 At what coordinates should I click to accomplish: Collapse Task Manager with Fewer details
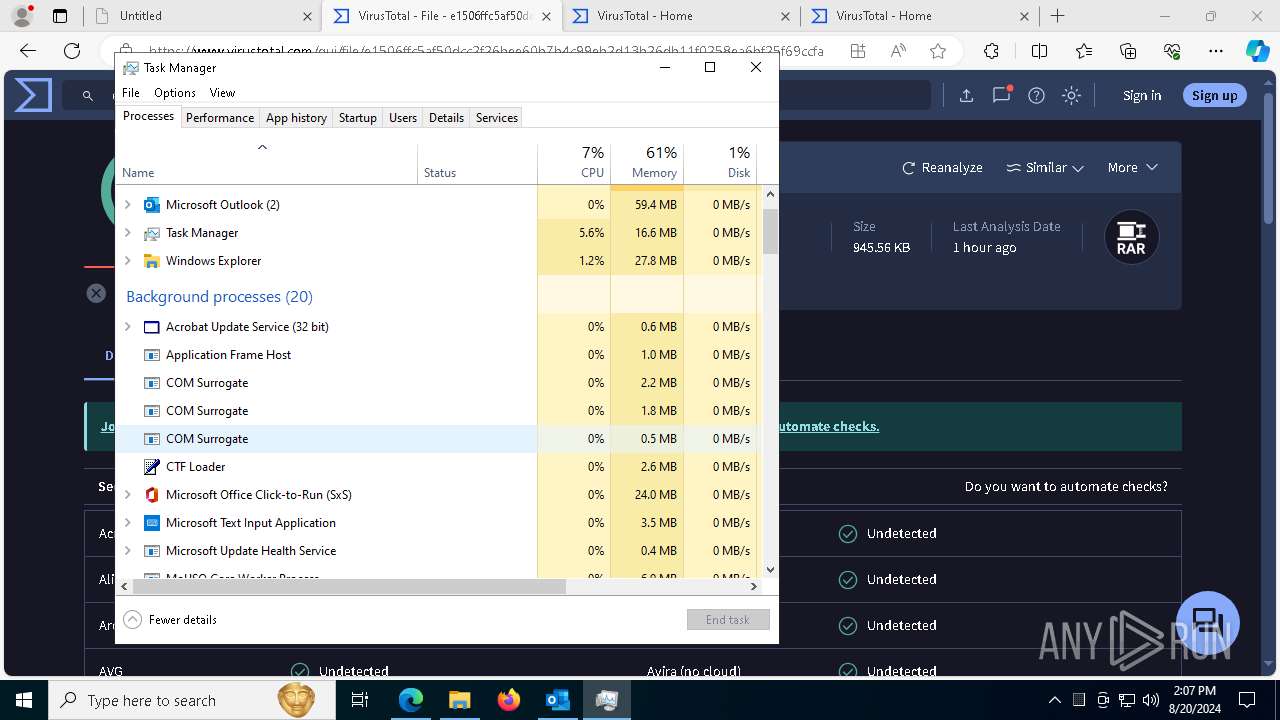(x=170, y=620)
